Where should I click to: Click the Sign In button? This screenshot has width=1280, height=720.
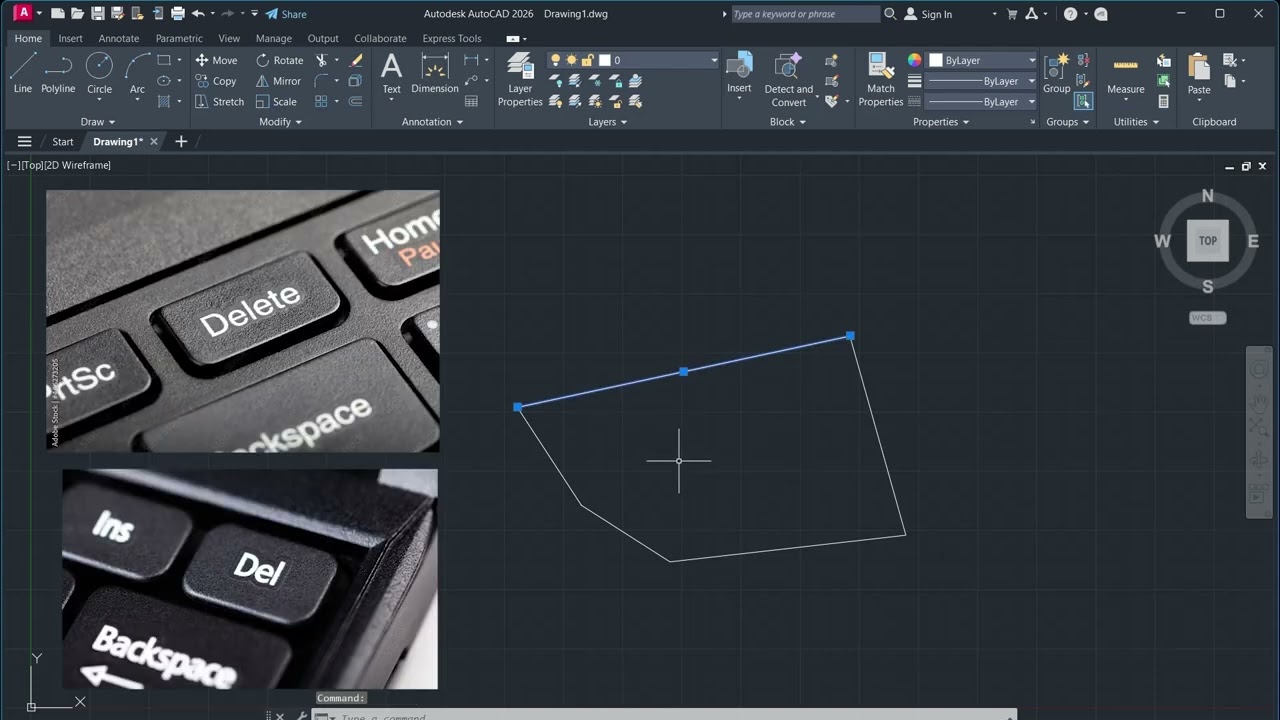pos(927,14)
